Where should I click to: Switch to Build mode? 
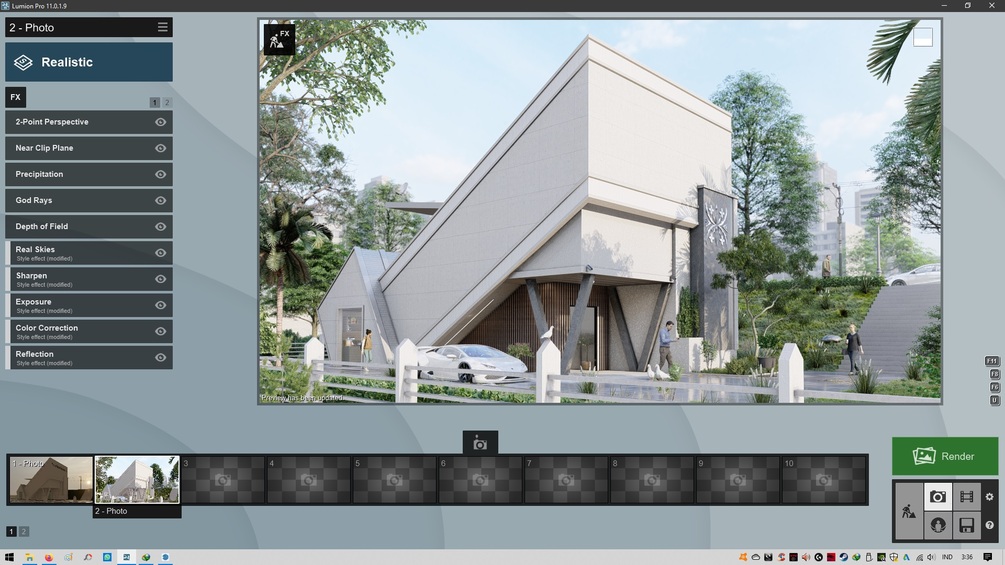[x=908, y=511]
